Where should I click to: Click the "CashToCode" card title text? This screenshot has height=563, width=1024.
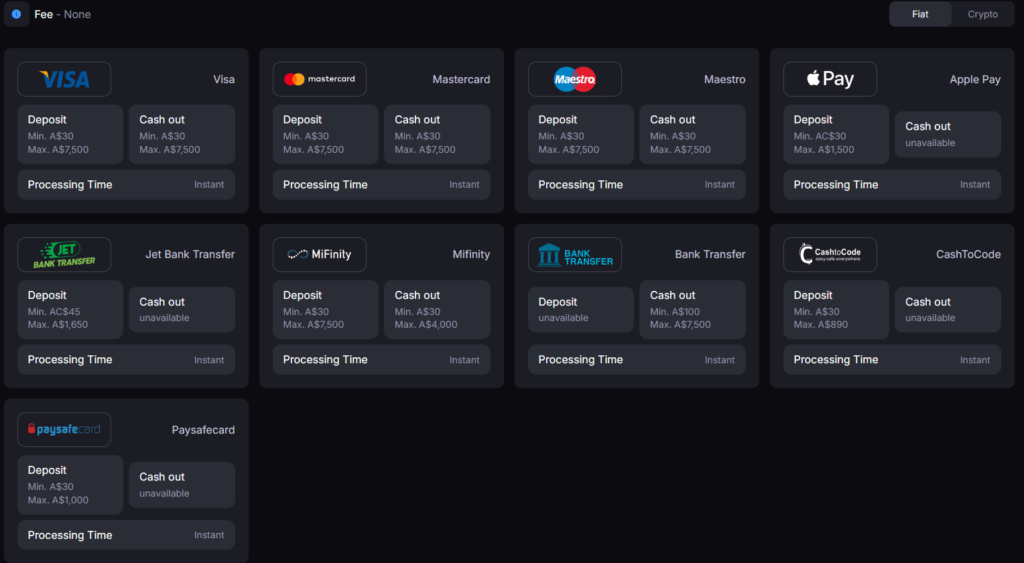tap(968, 254)
